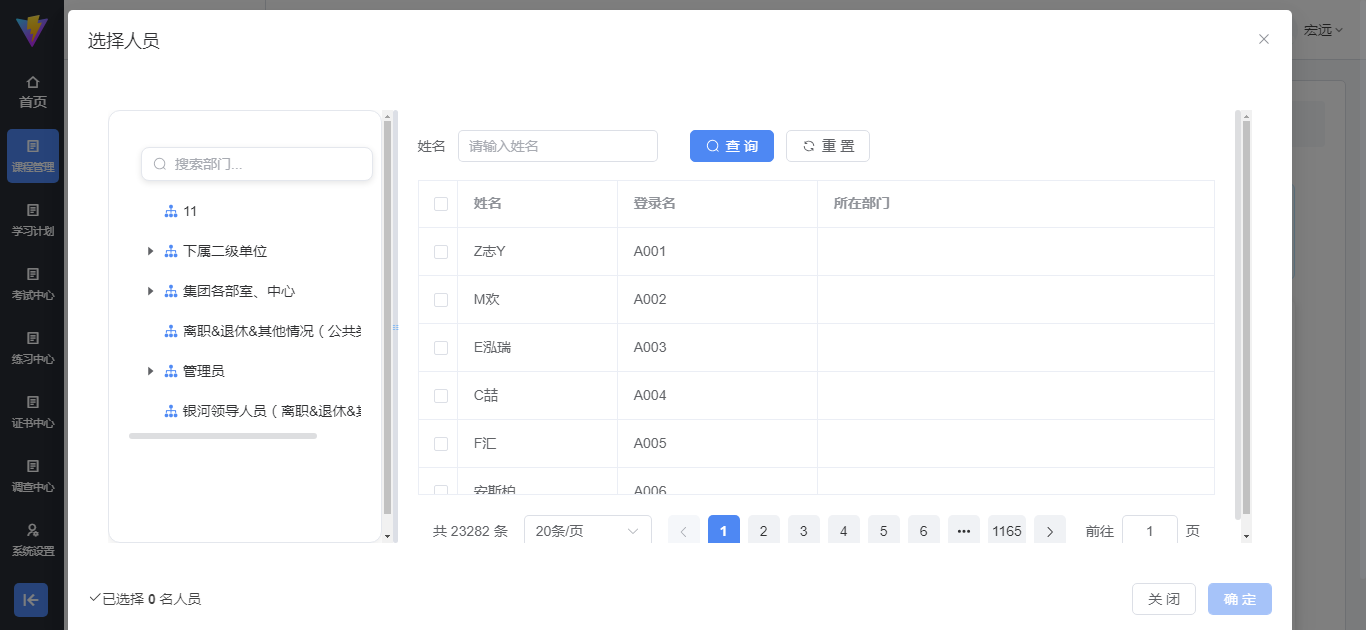Click the magnifier icon in 搜索部门 box
1366x630 pixels.
[160, 163]
